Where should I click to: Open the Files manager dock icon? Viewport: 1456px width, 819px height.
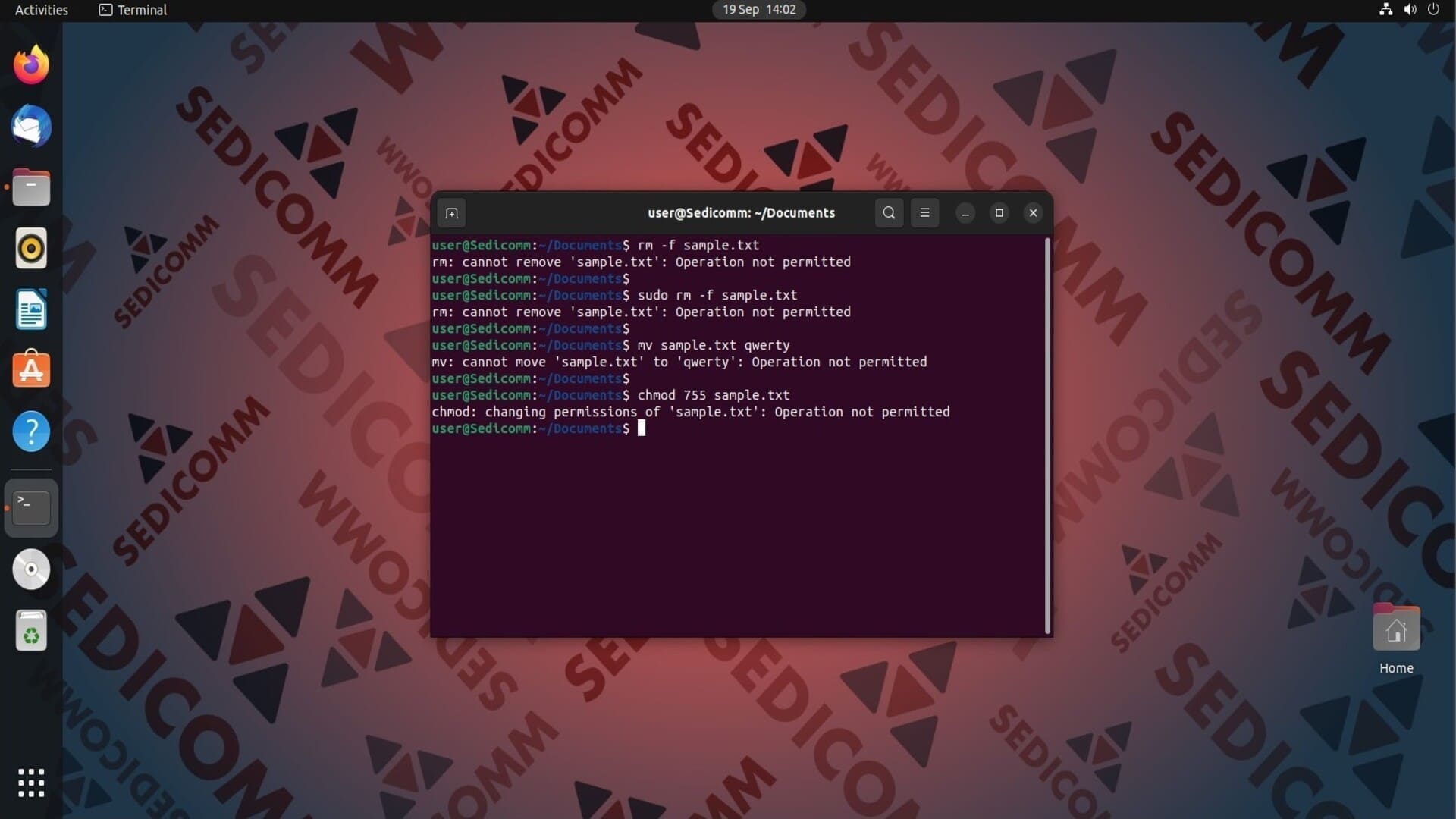[31, 187]
